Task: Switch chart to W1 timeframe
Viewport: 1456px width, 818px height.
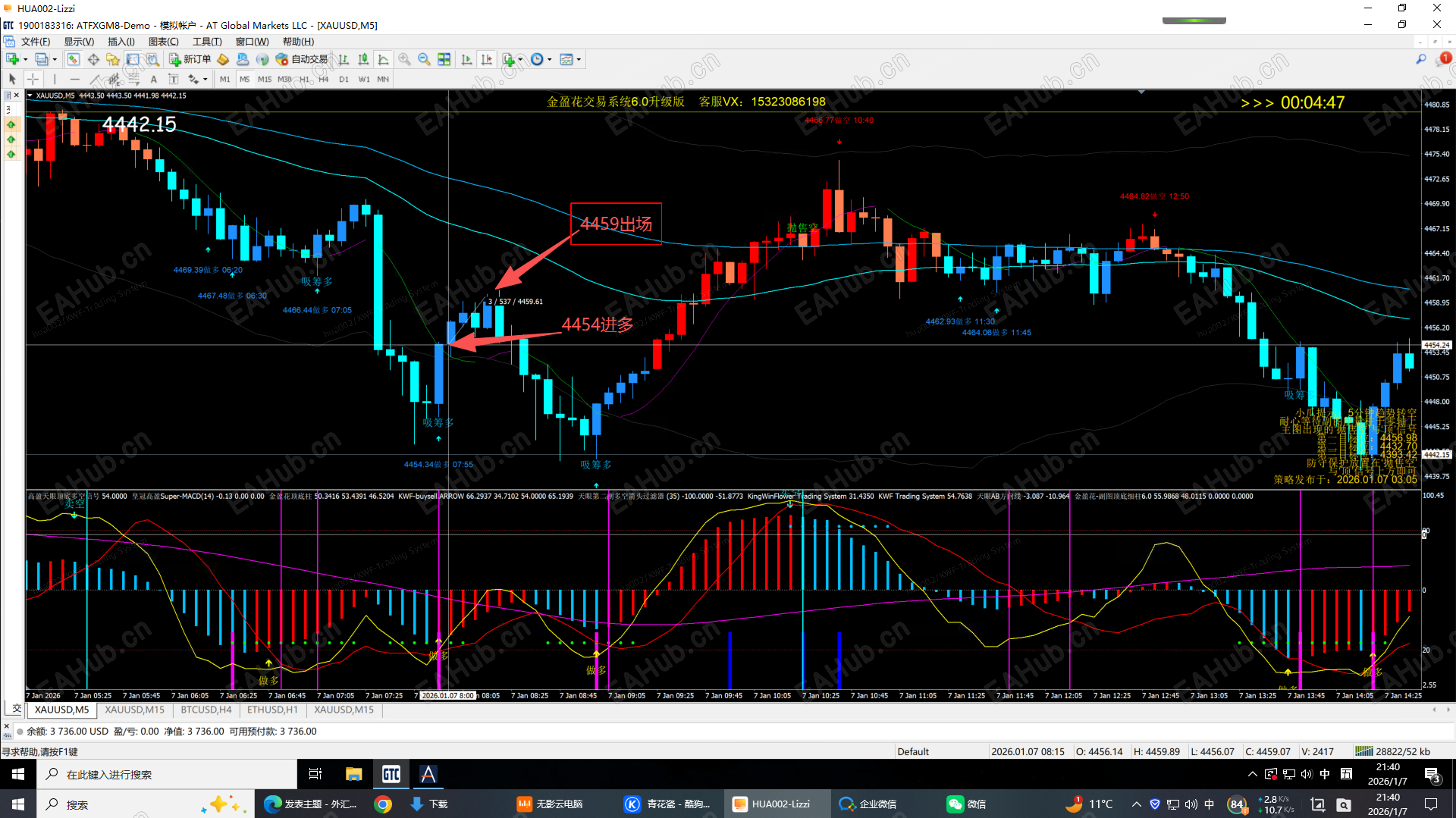Action: point(364,79)
